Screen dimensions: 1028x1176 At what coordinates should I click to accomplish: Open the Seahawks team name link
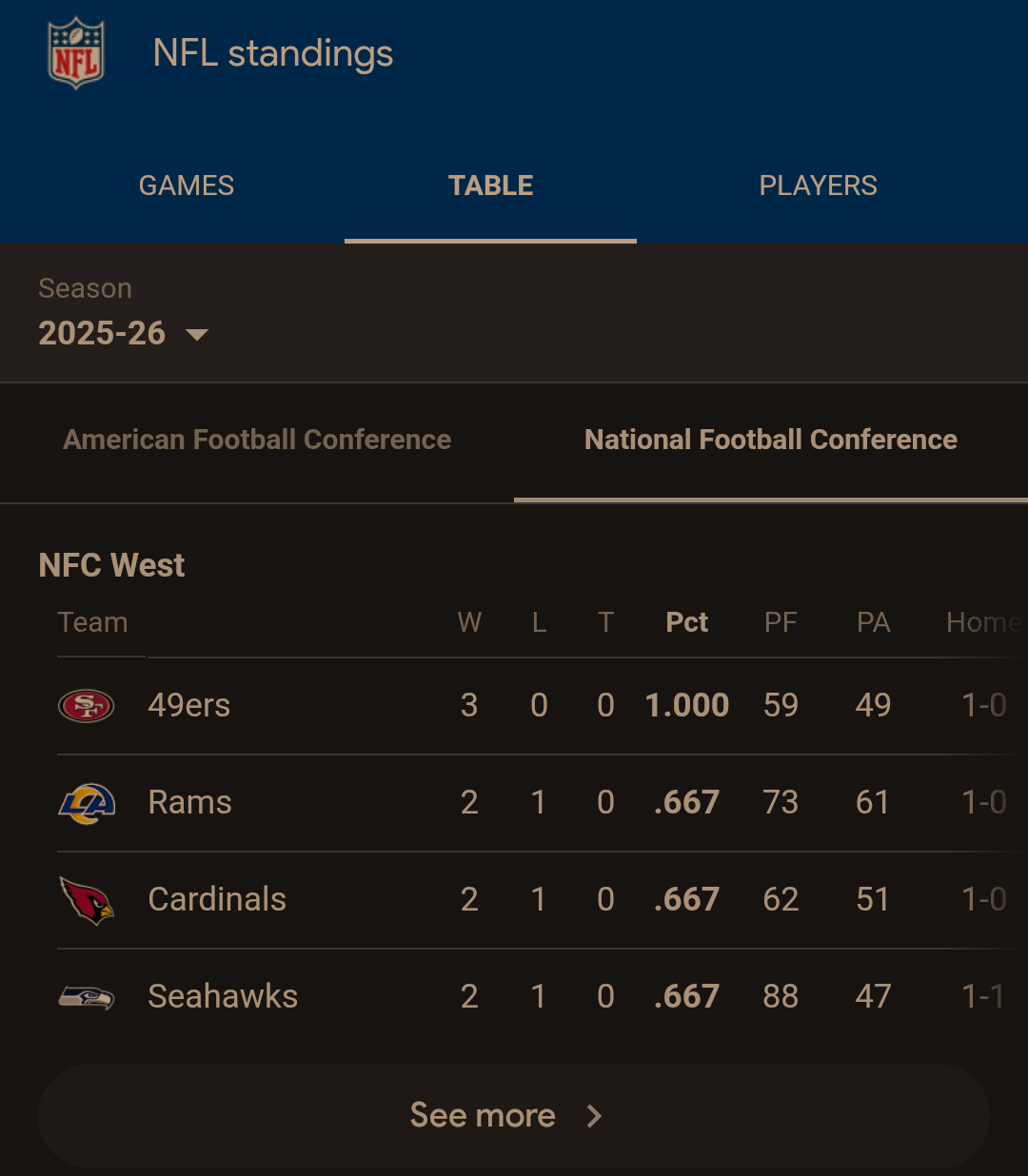tap(223, 997)
